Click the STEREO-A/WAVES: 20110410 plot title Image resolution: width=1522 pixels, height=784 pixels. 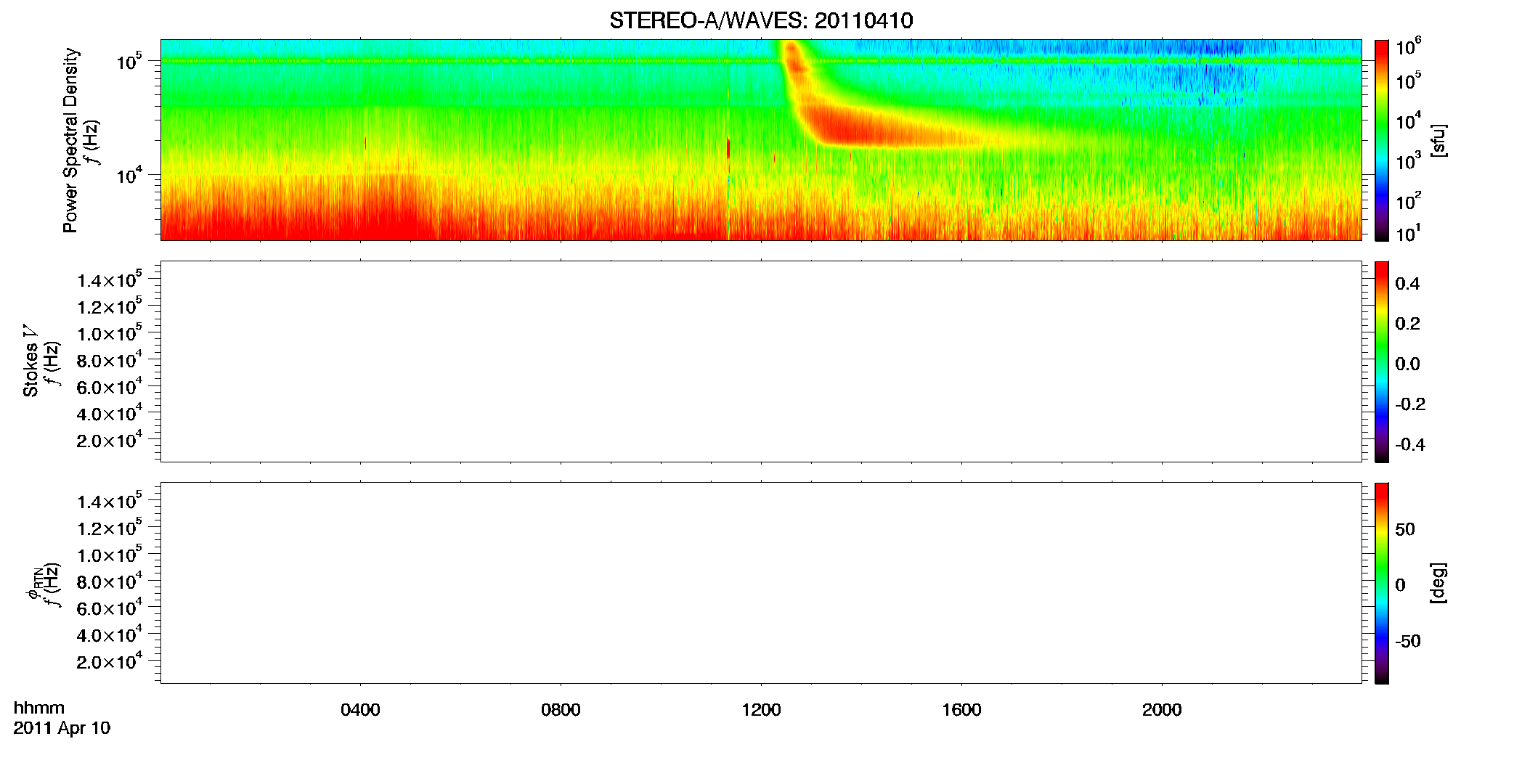click(761, 20)
